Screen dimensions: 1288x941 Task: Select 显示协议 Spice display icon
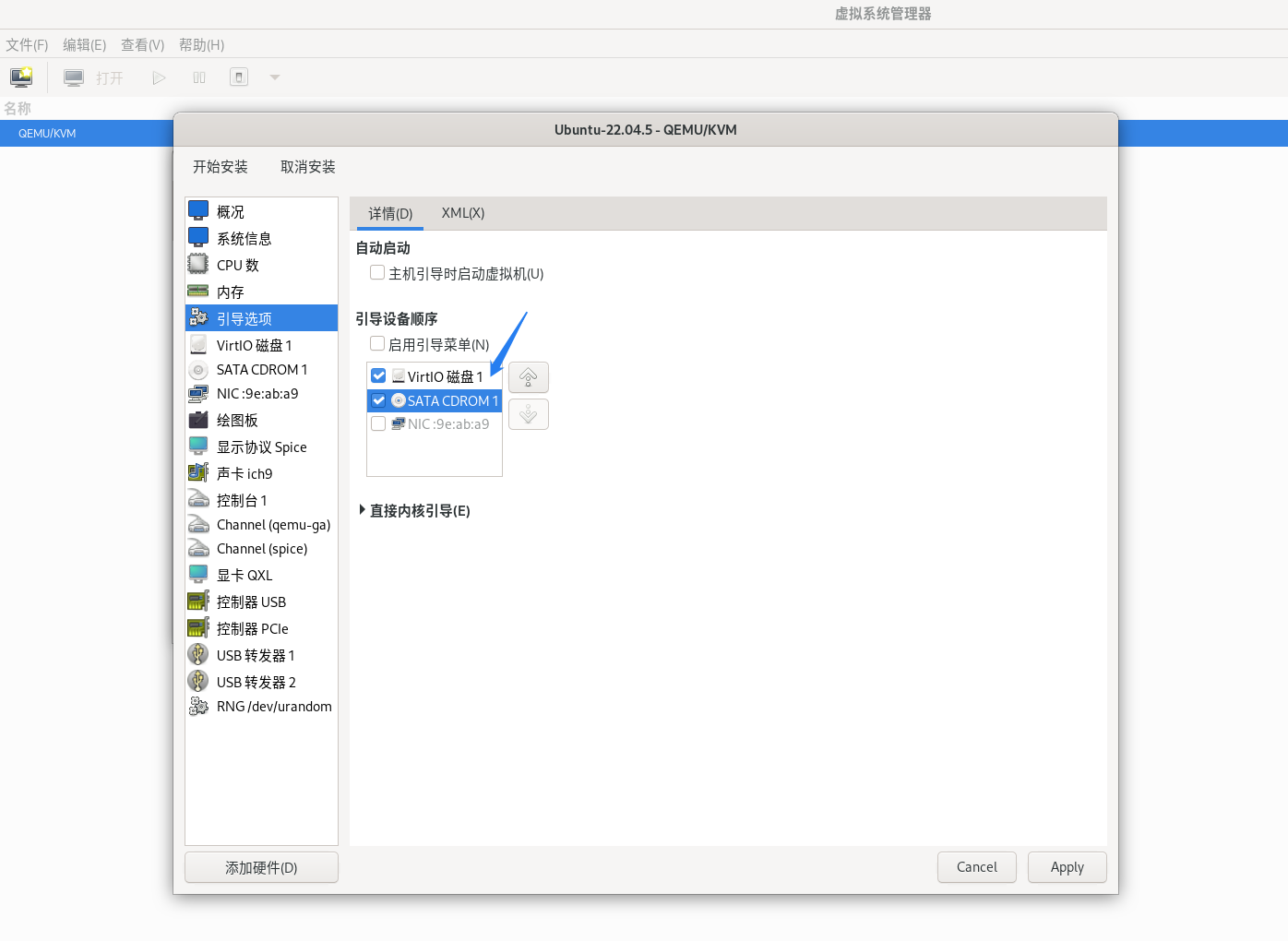pos(198,447)
